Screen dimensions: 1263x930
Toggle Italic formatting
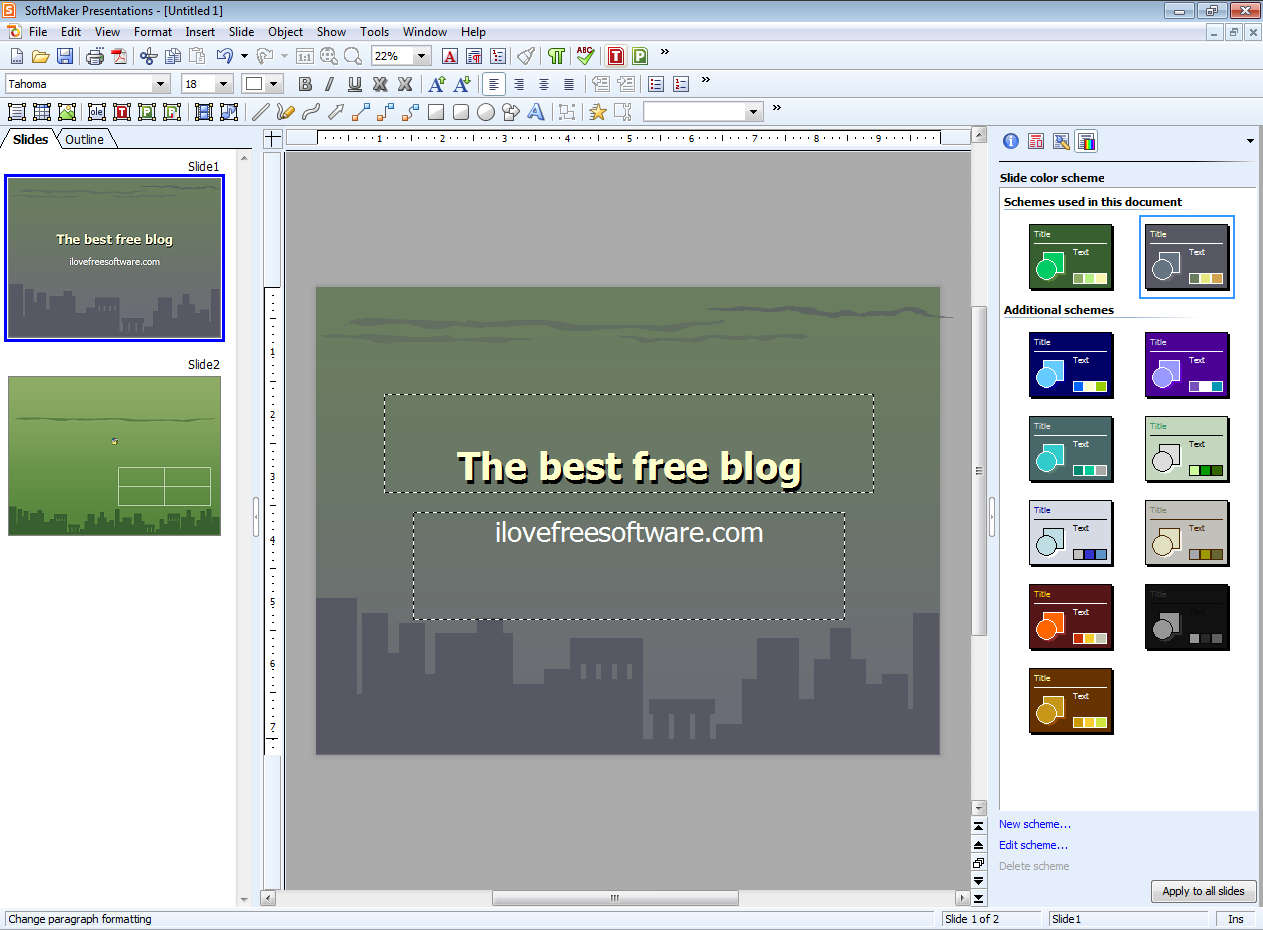pos(329,84)
